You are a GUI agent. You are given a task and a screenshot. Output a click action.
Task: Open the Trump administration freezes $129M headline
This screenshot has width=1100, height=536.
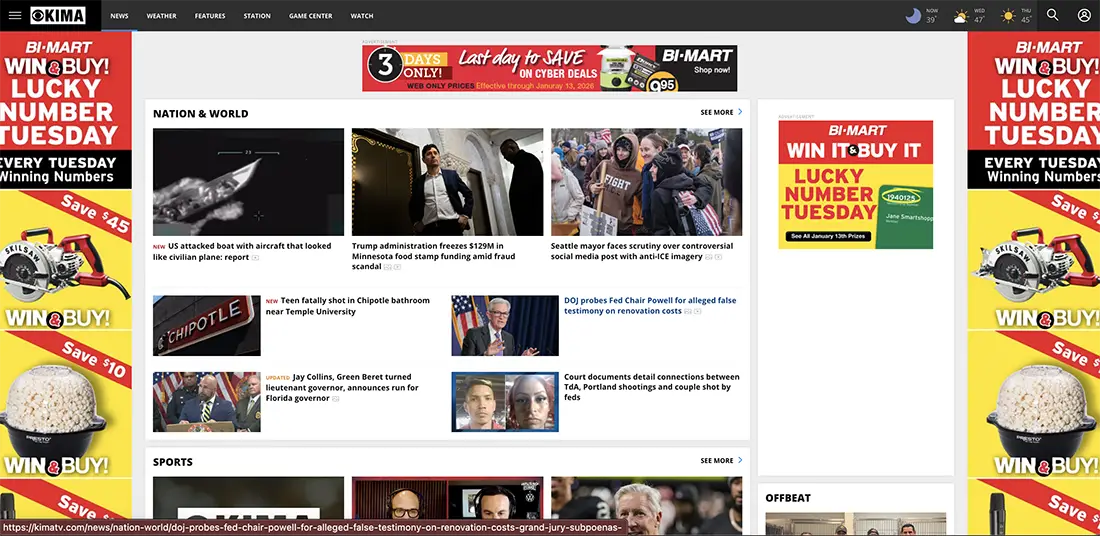(434, 256)
